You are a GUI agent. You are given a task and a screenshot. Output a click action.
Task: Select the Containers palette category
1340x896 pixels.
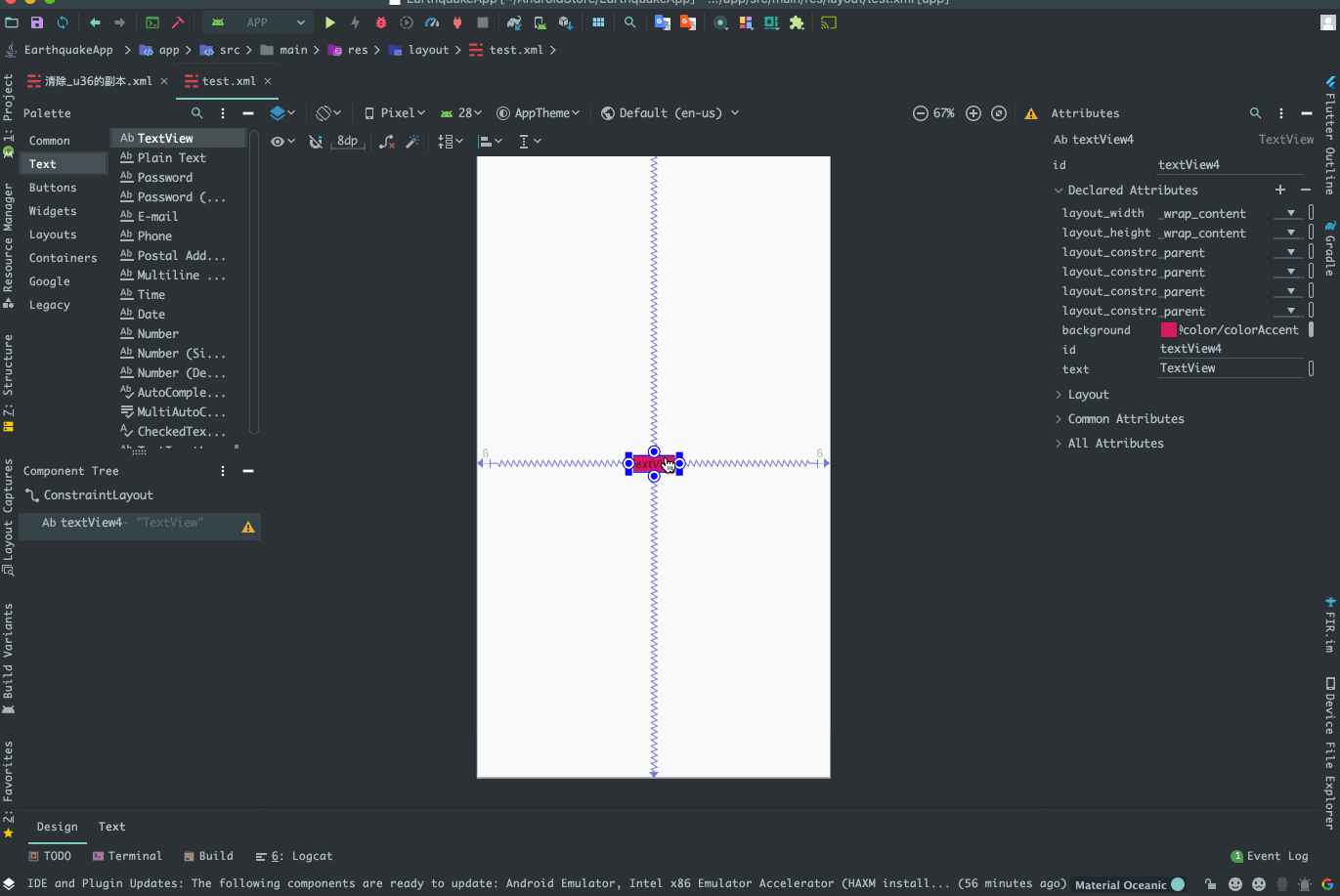point(64,258)
